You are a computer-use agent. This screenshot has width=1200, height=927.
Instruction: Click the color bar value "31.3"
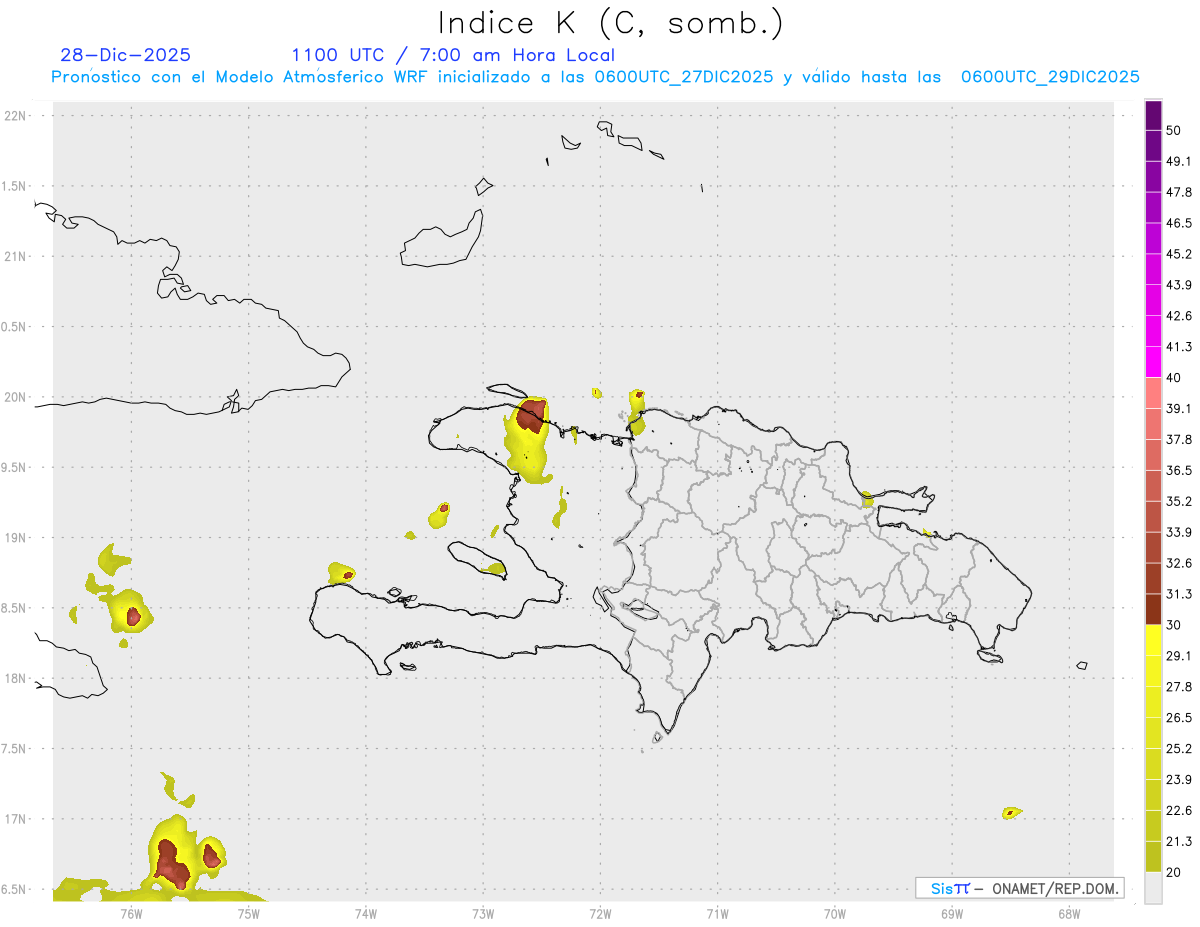1179,594
